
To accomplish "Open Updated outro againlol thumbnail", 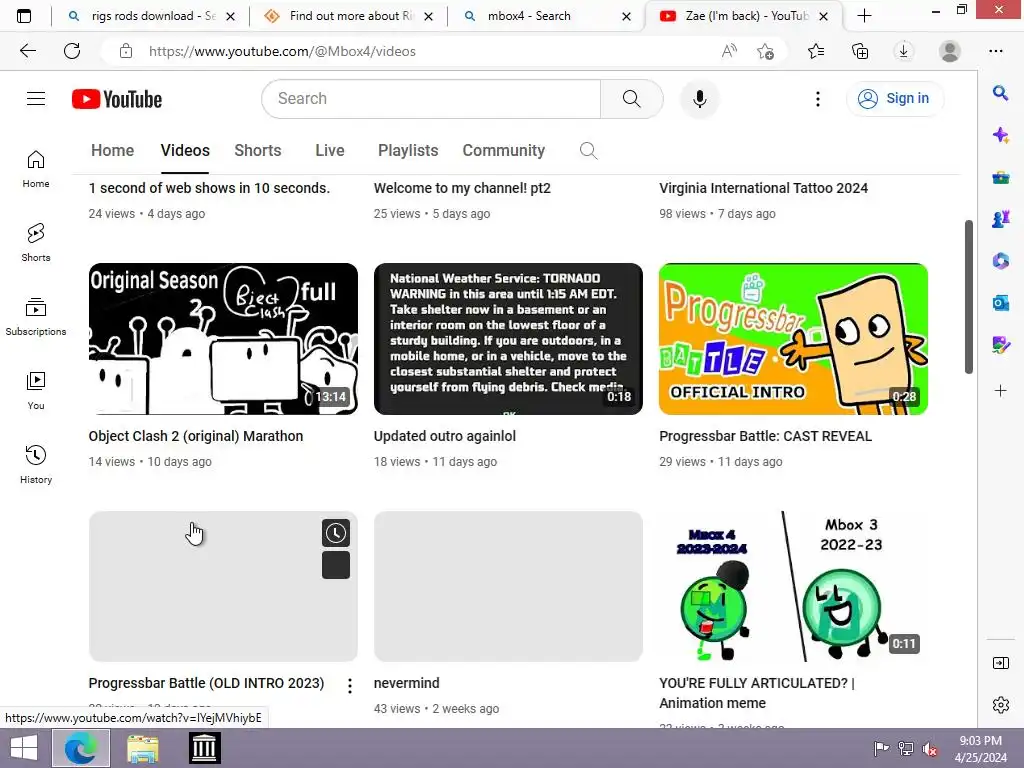I will [508, 338].
